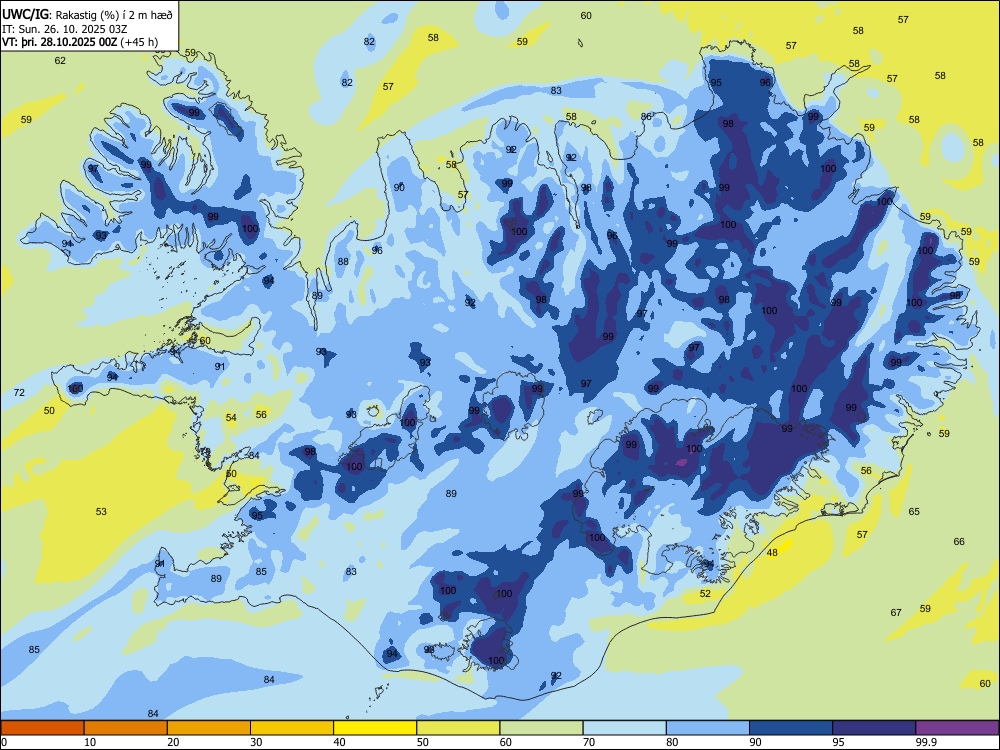Pick the purple legend swatch above 99.9
Screen dimensions: 1000x750
point(957,728)
